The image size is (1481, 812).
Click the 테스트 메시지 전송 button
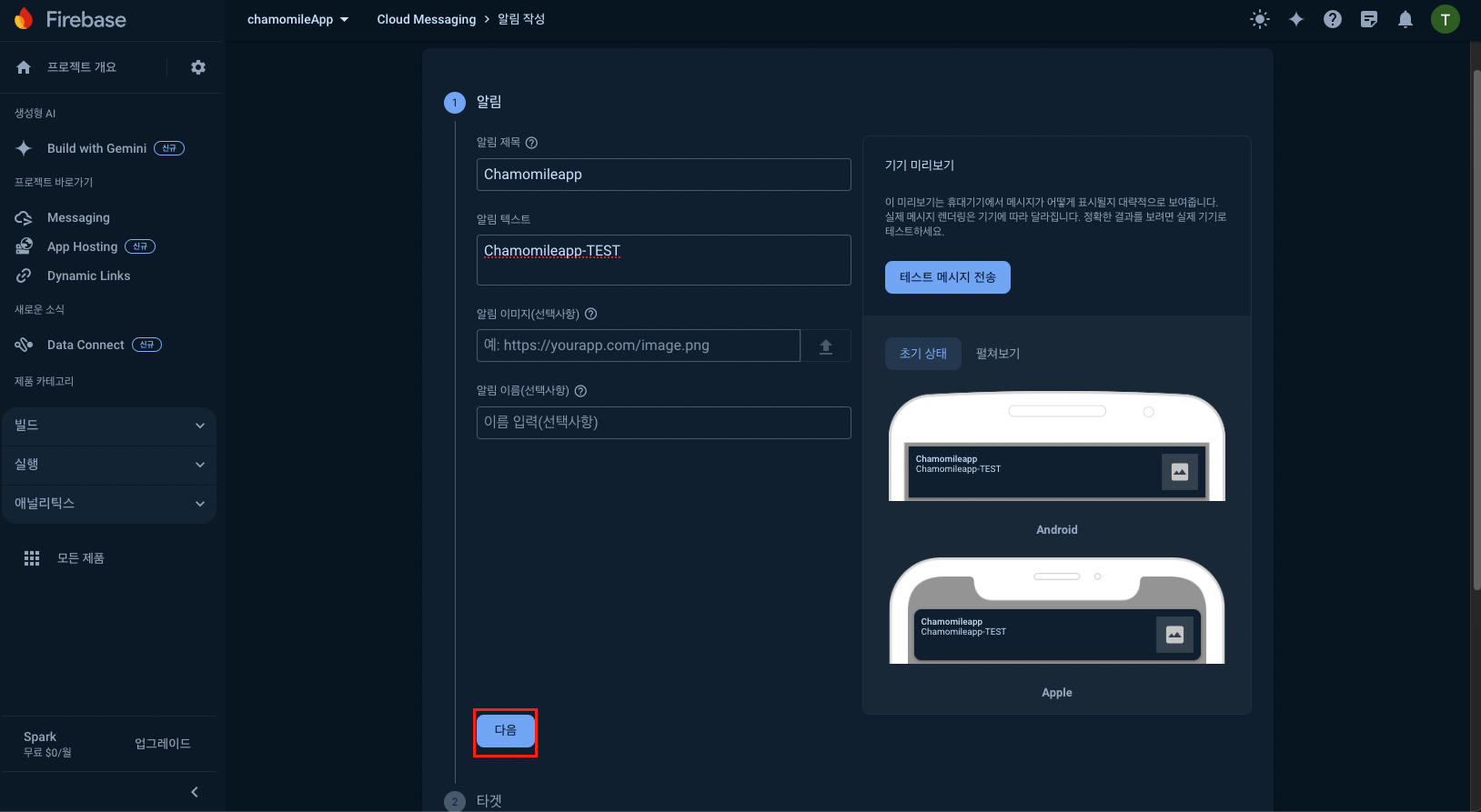pos(947,277)
